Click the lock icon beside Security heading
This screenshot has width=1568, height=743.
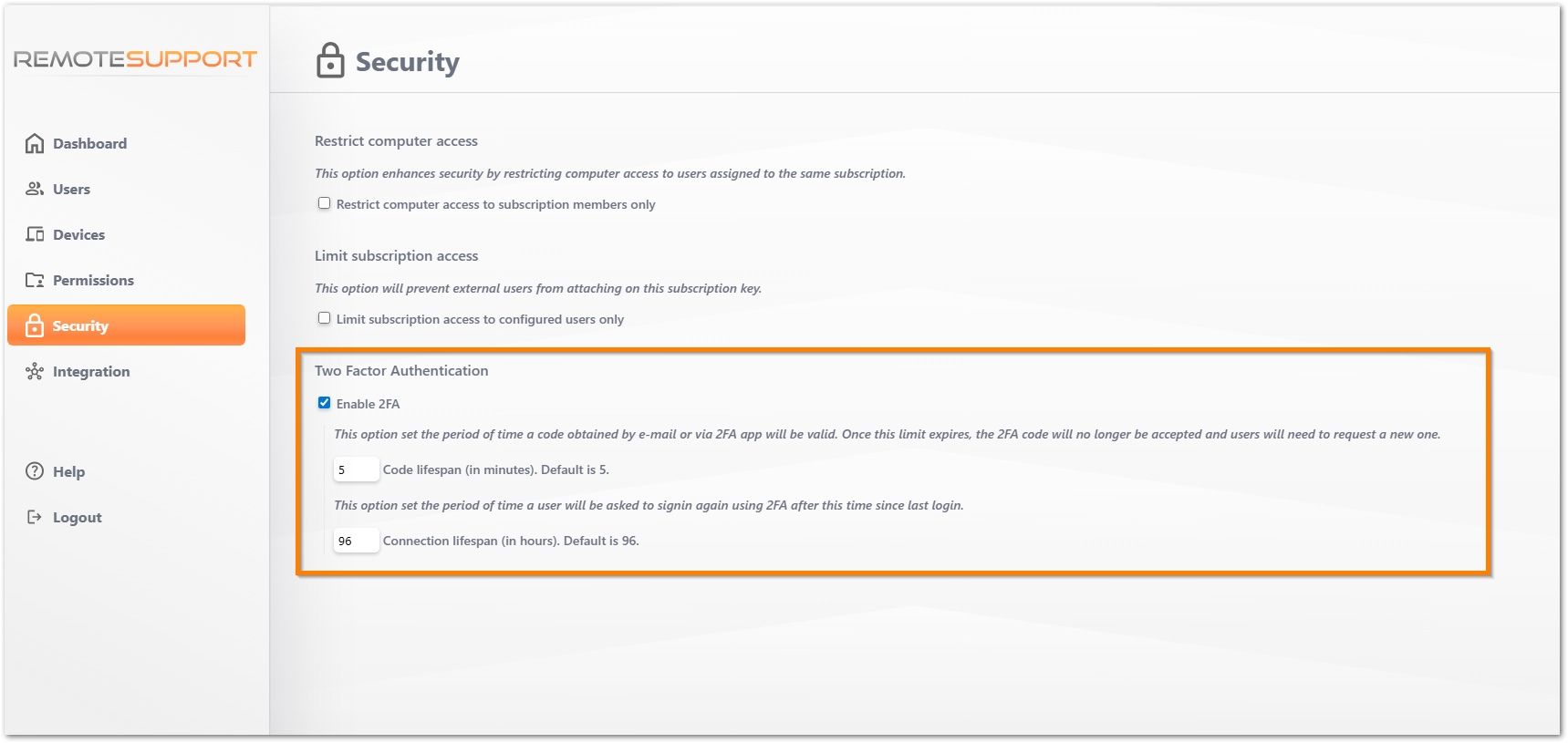[x=328, y=61]
